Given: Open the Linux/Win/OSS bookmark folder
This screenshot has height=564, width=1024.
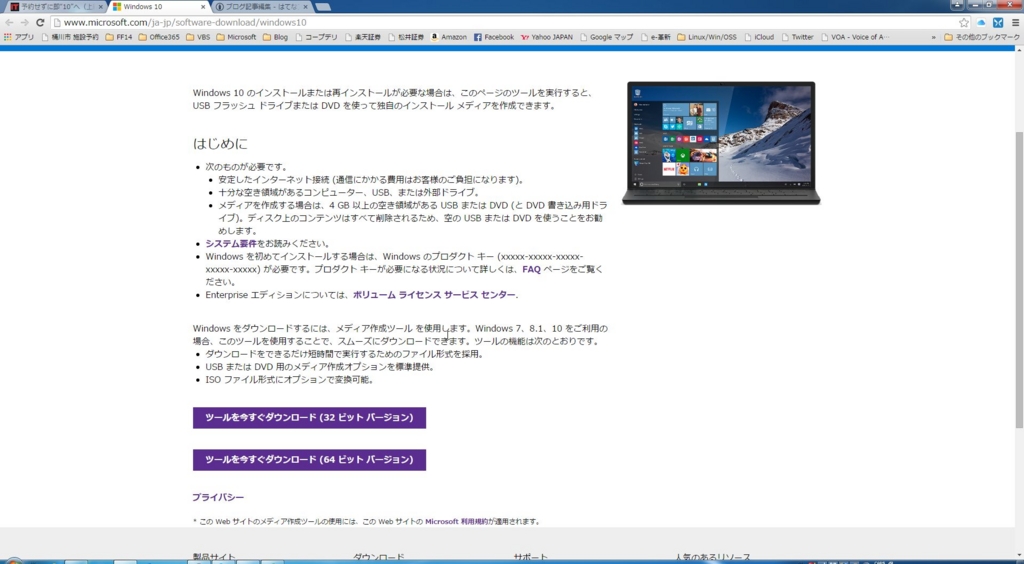Looking at the screenshot, I should tap(707, 37).
